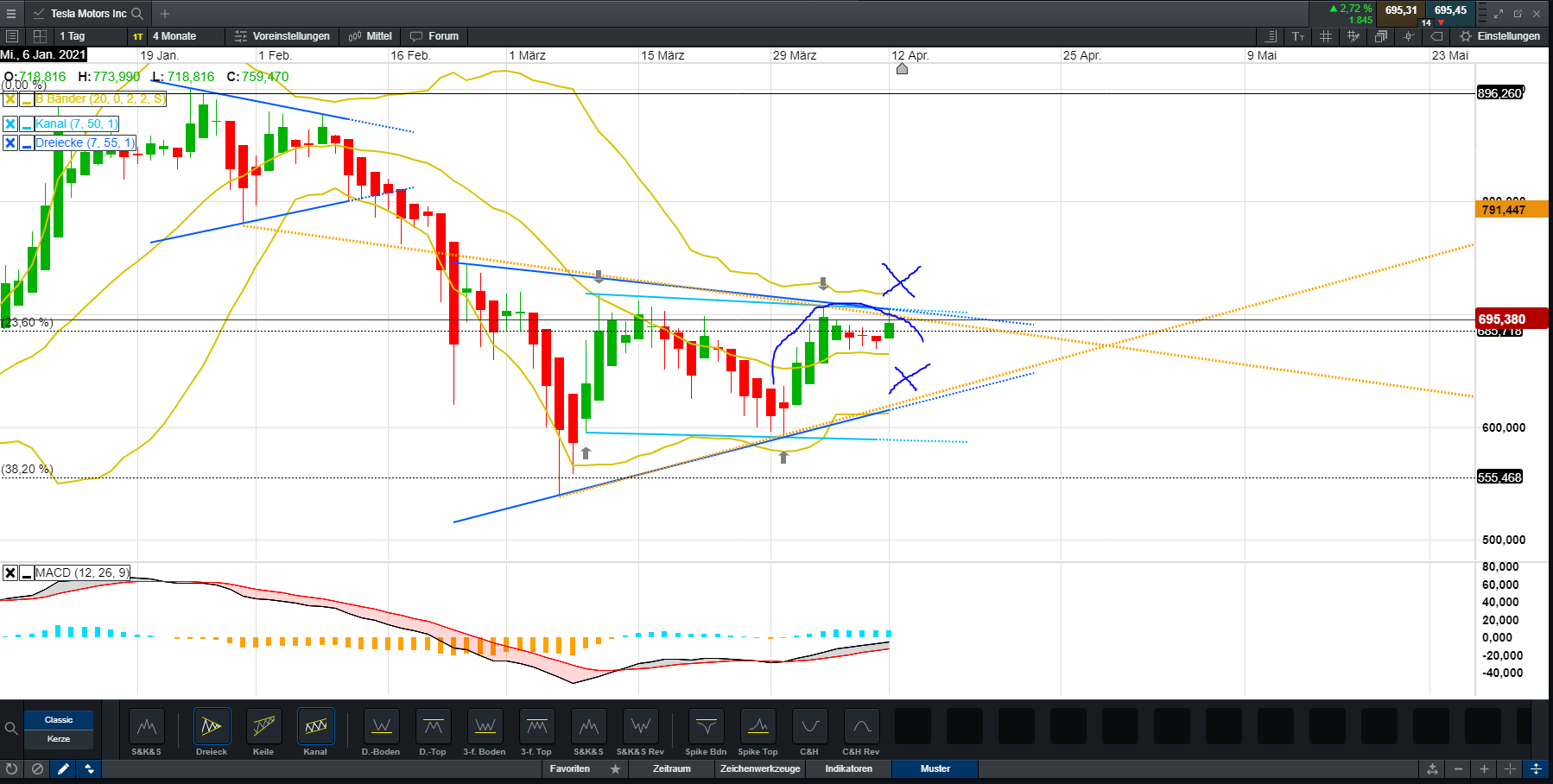Open the chart layout grid icon
The image size is (1553, 784).
[40, 36]
